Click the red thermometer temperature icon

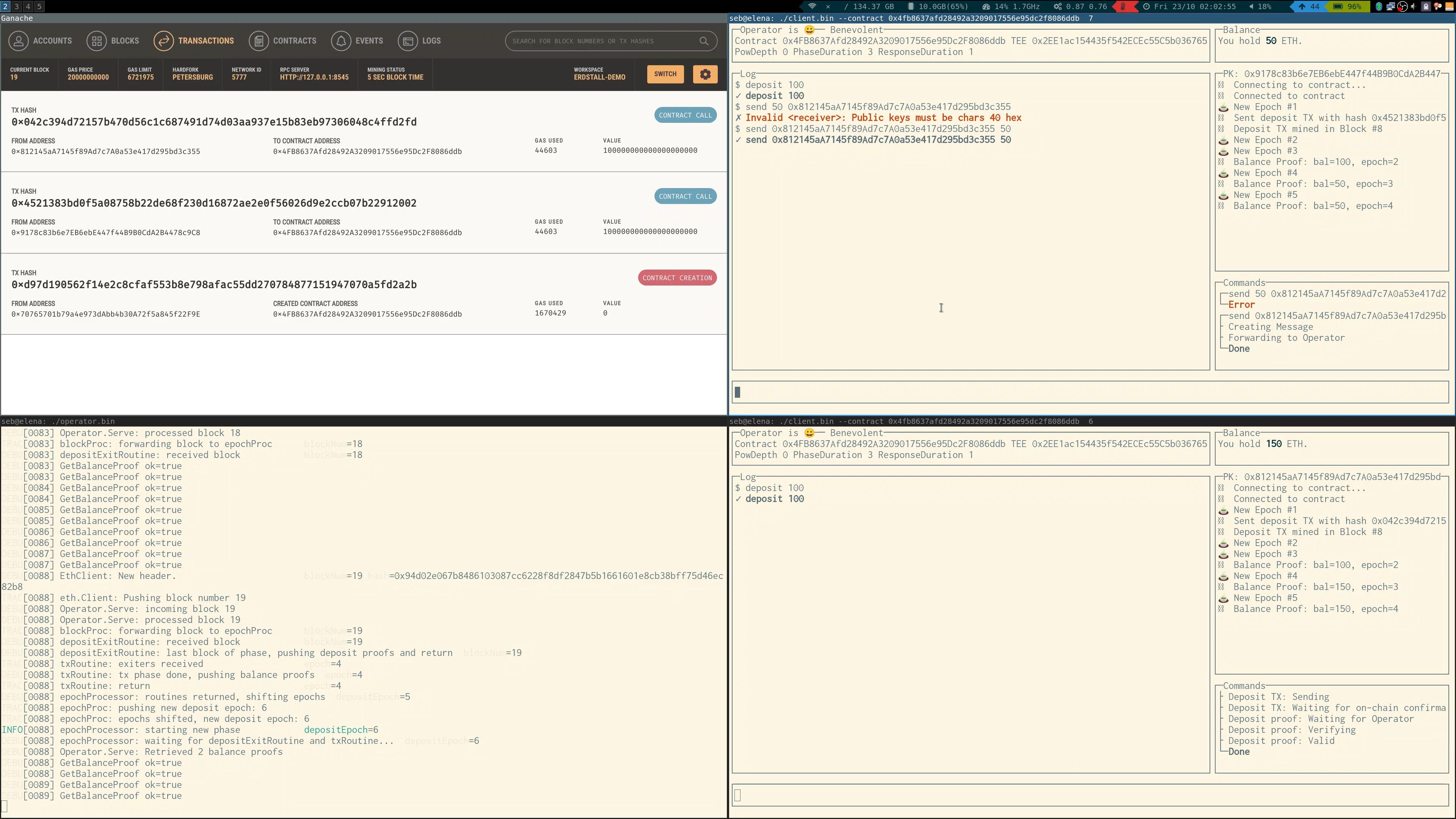(1122, 6)
